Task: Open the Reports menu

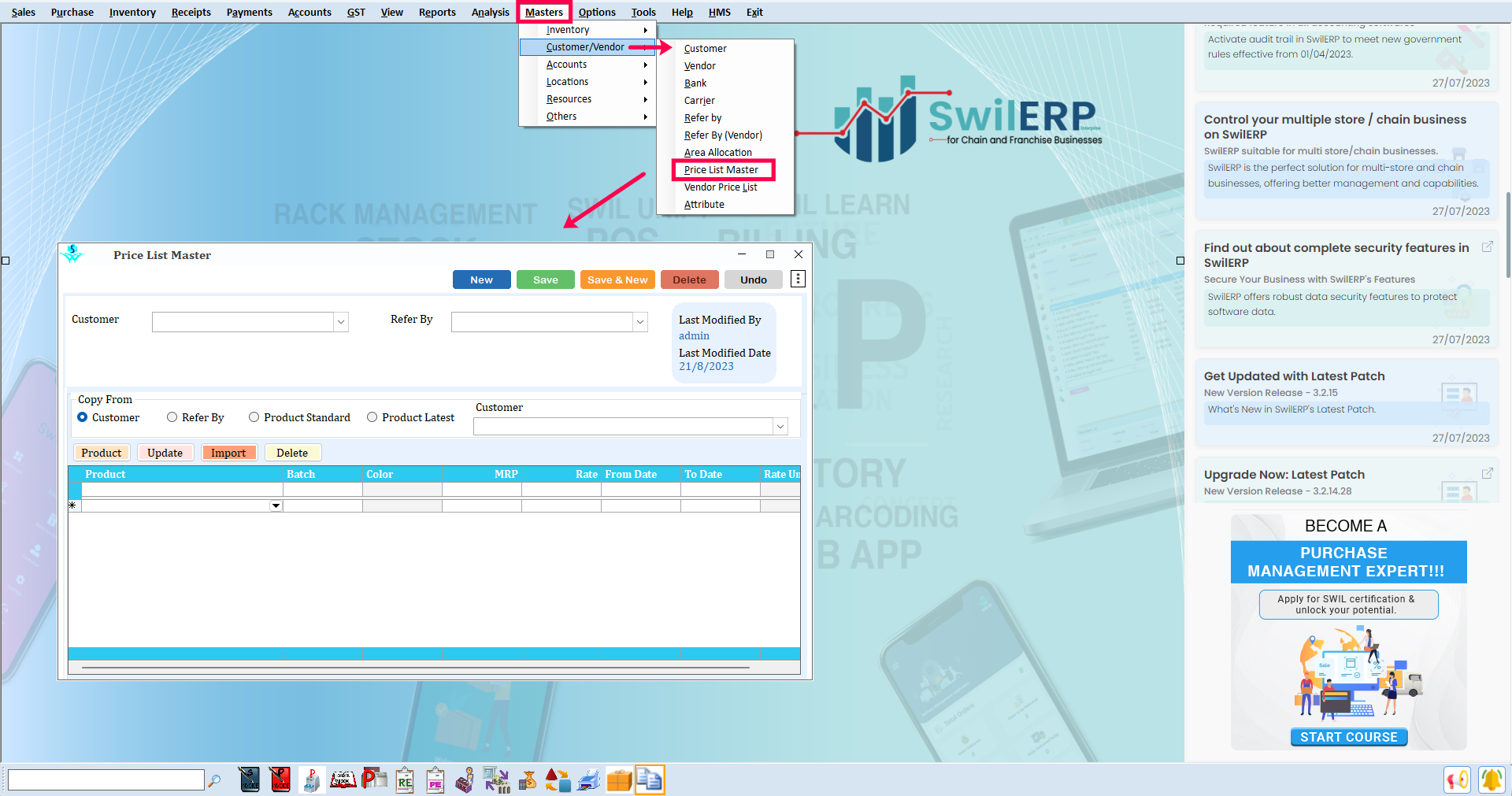Action: pyautogui.click(x=437, y=12)
